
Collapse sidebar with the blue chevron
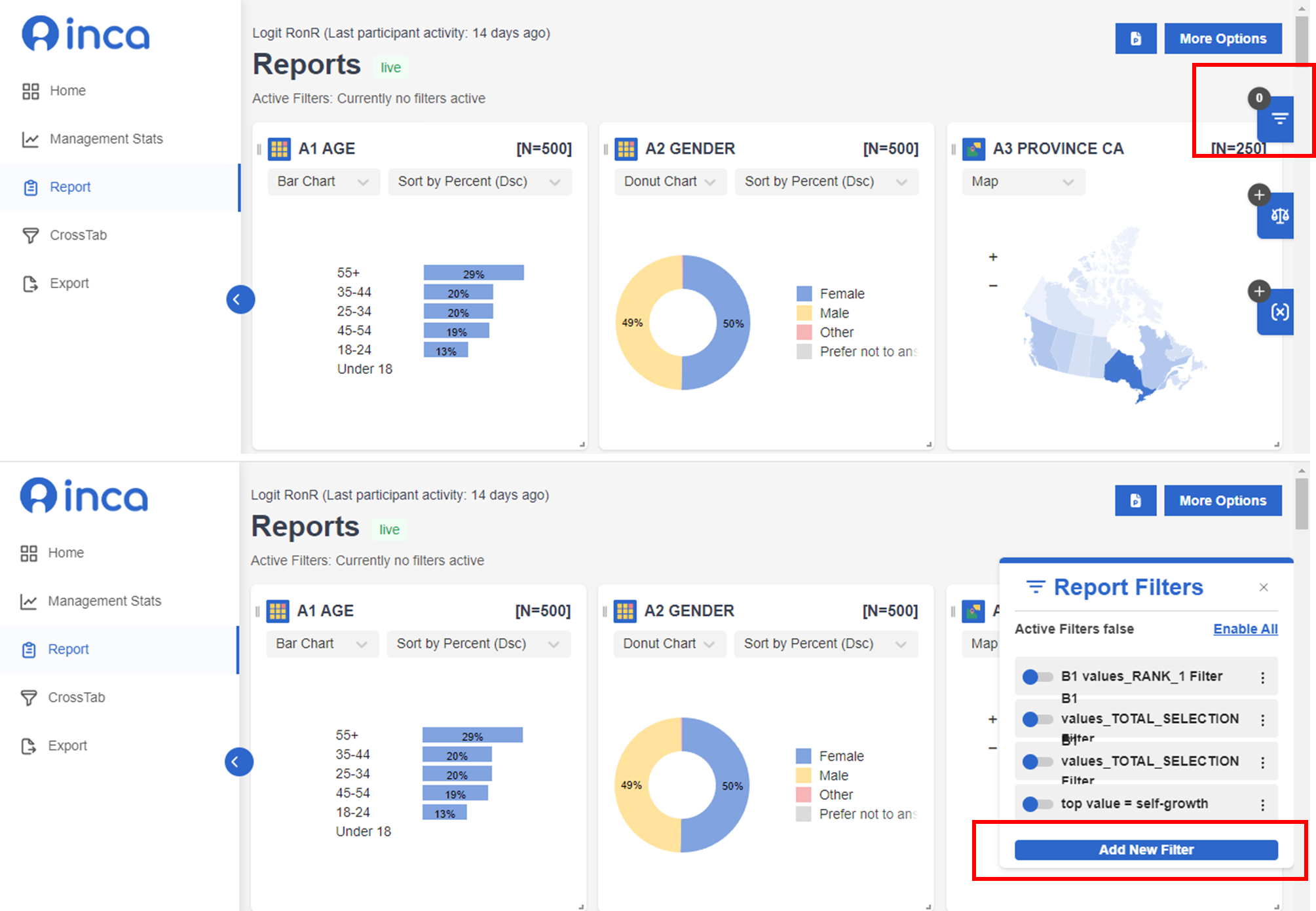(240, 300)
